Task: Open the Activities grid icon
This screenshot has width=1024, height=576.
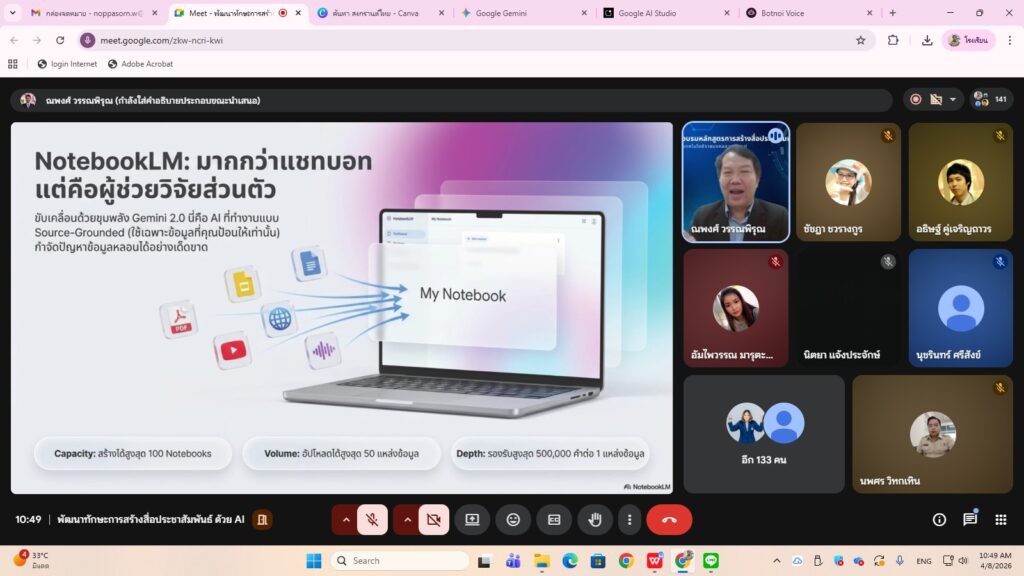Action: pyautogui.click(x=1001, y=520)
